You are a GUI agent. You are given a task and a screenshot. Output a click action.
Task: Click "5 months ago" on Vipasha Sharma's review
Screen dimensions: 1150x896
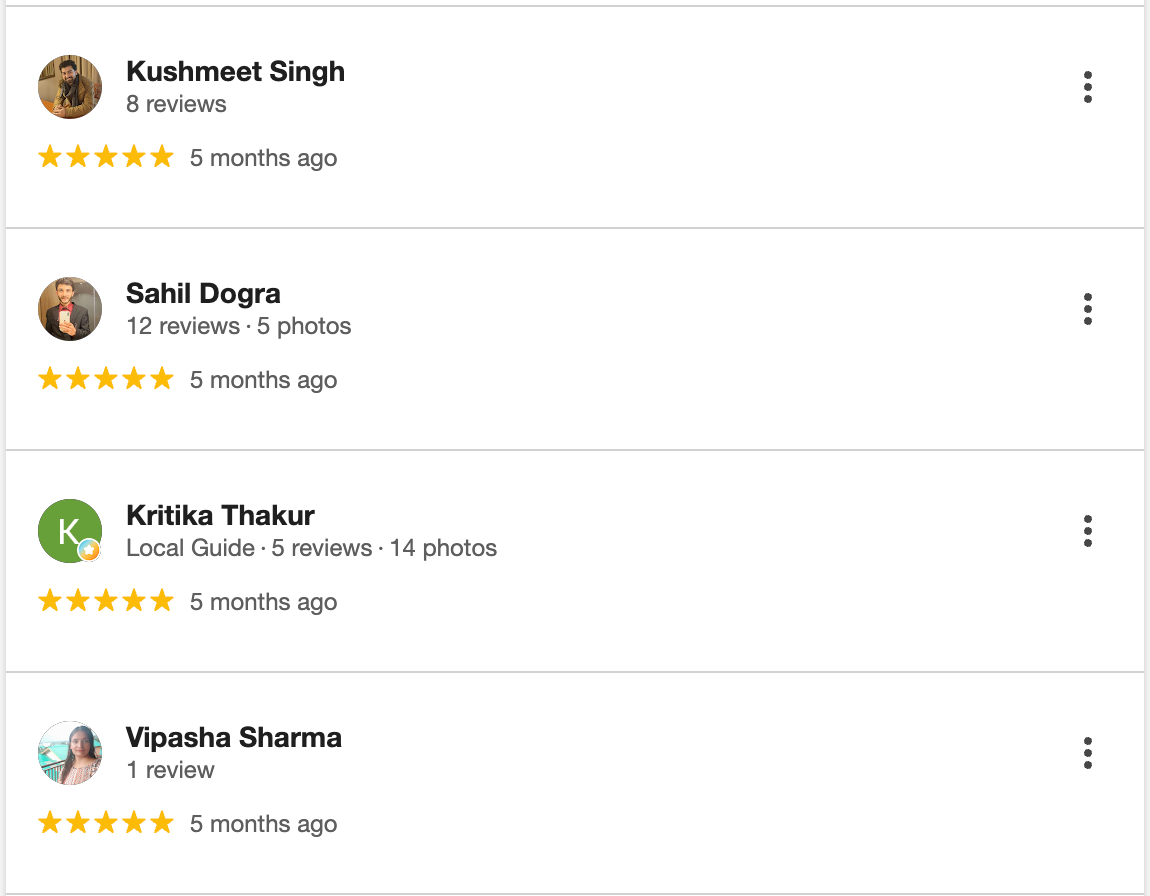point(263,824)
